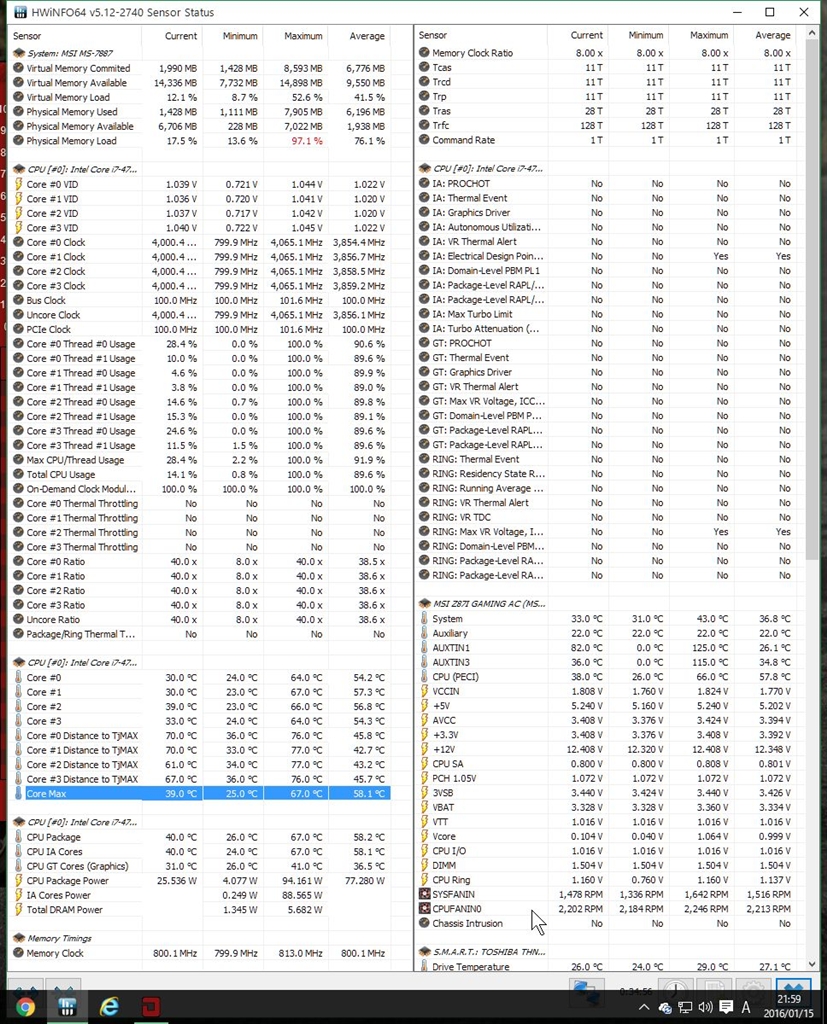Open the volume control in system tray
Image resolution: width=827 pixels, height=1024 pixels.
click(705, 1007)
